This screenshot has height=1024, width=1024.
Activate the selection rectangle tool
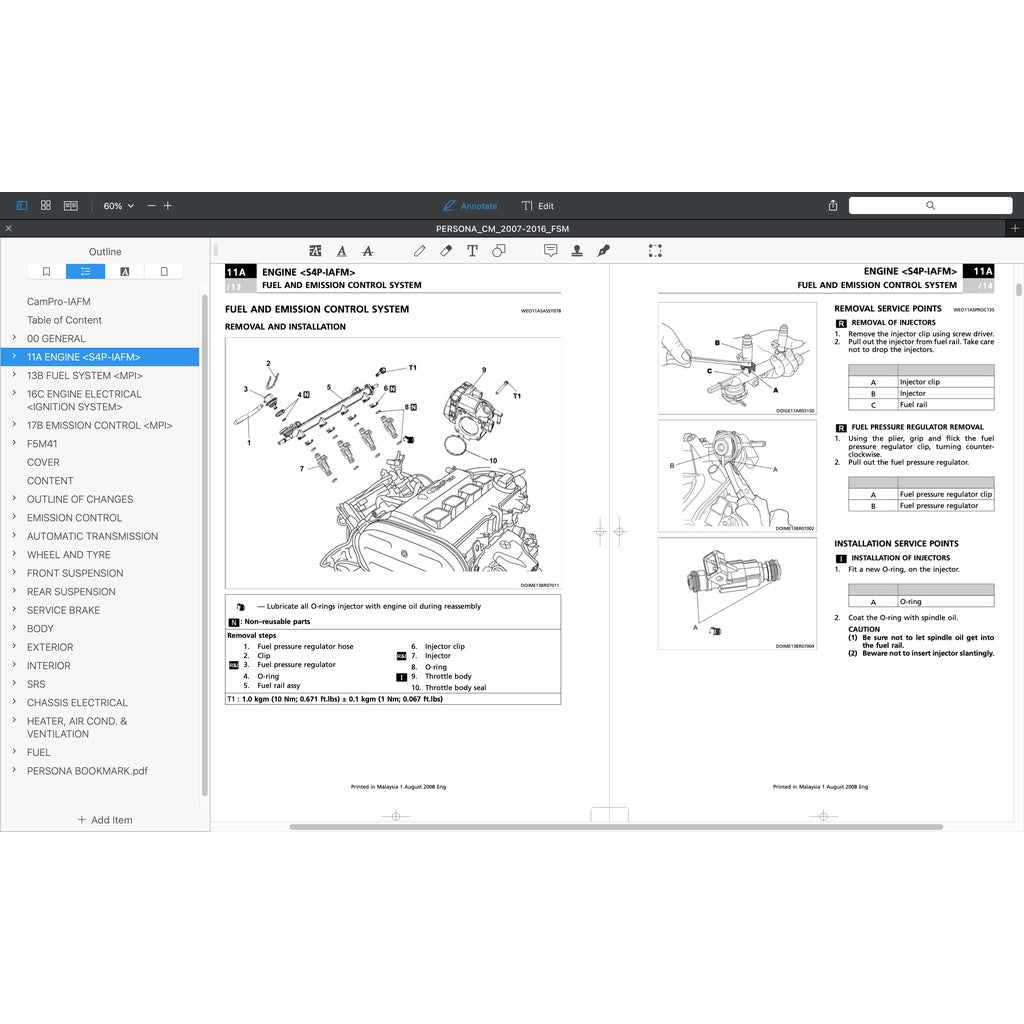point(655,251)
